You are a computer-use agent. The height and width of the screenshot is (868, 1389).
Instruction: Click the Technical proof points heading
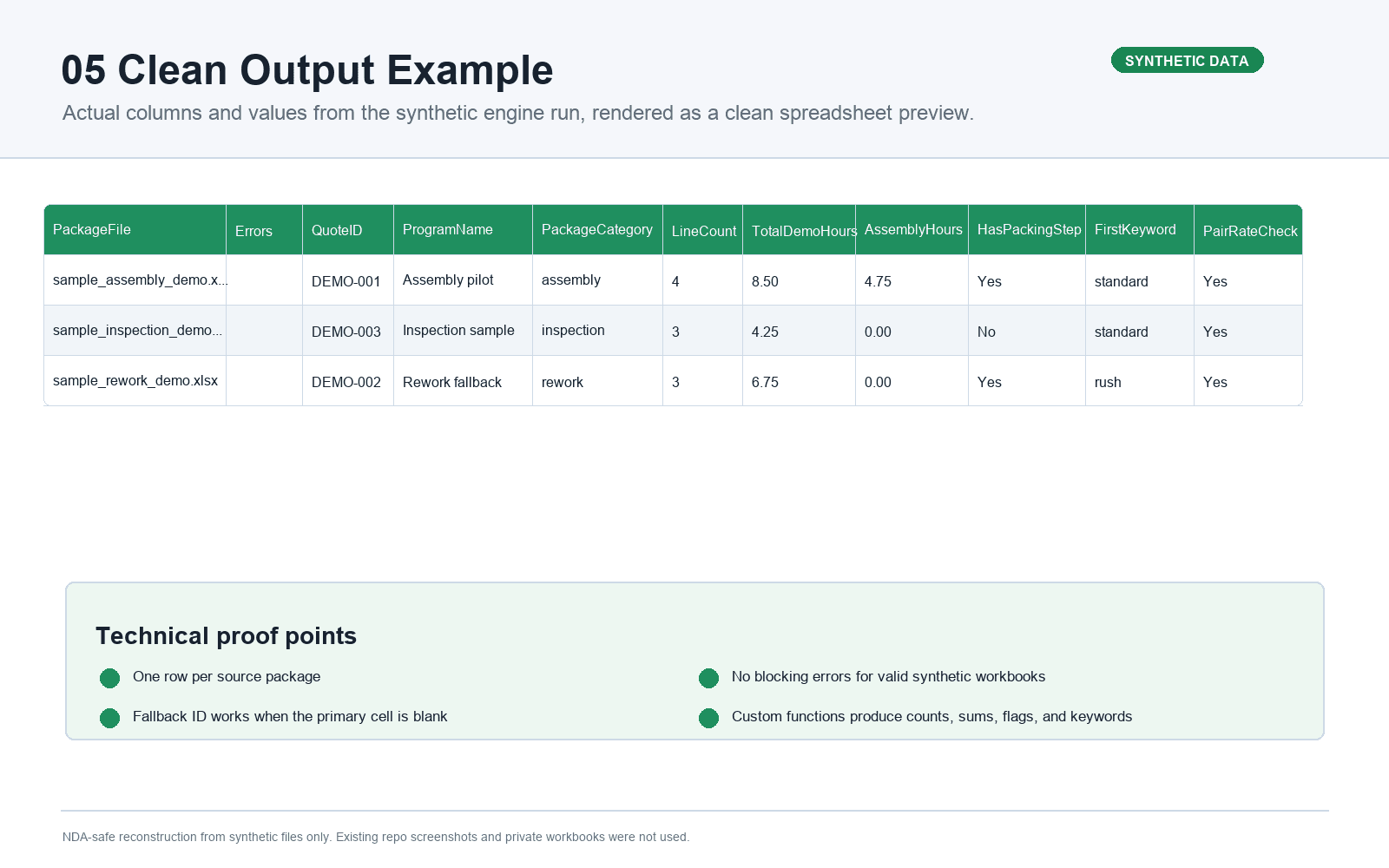click(x=226, y=636)
